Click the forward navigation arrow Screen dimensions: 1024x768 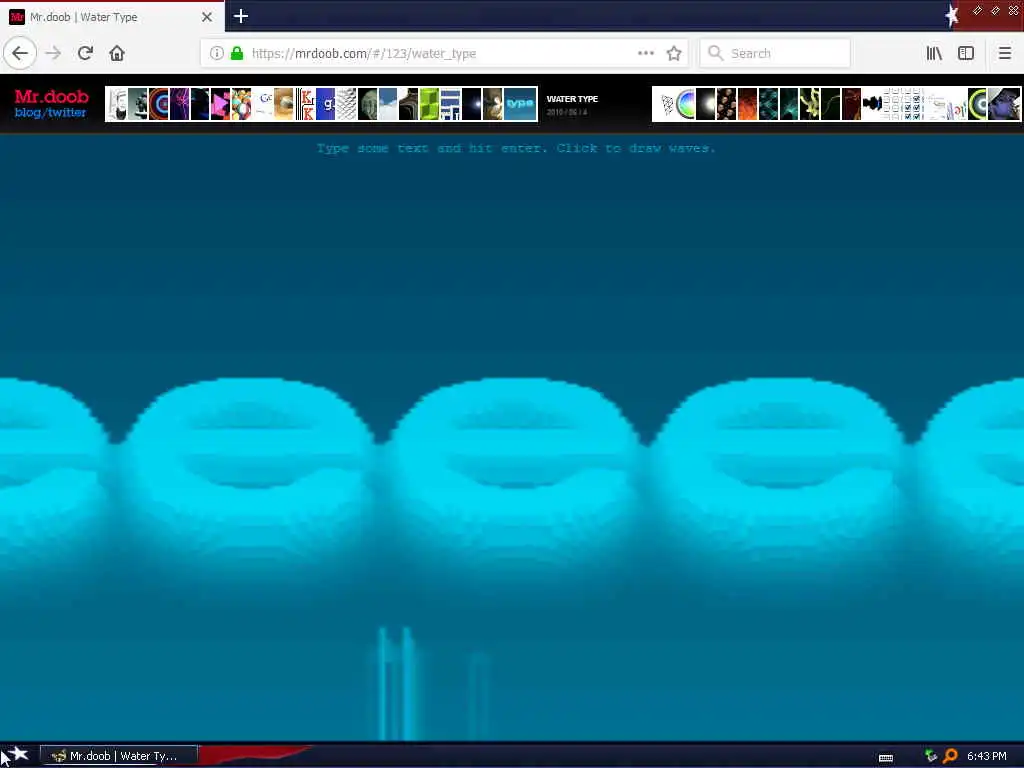pyautogui.click(x=53, y=53)
